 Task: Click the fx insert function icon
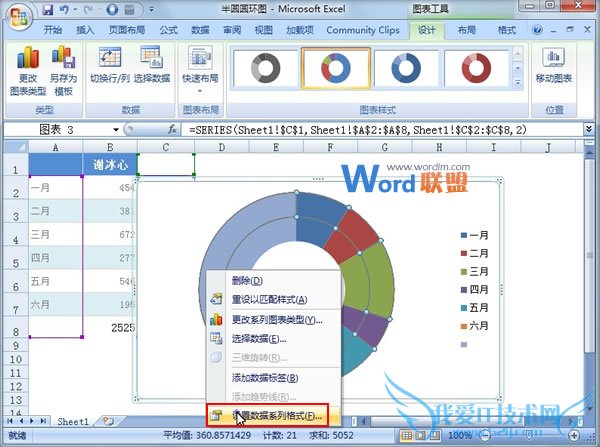[x=173, y=129]
